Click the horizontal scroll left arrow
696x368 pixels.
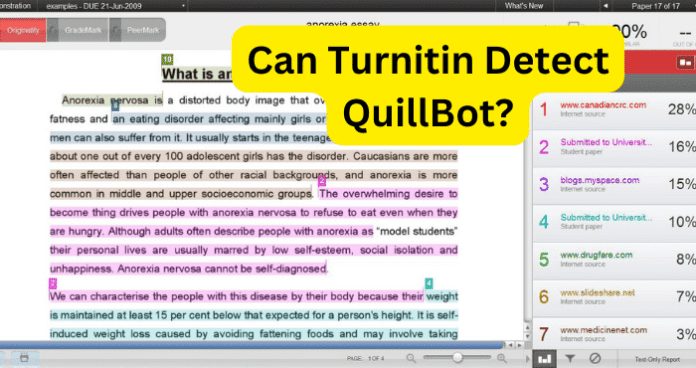tap(510, 345)
